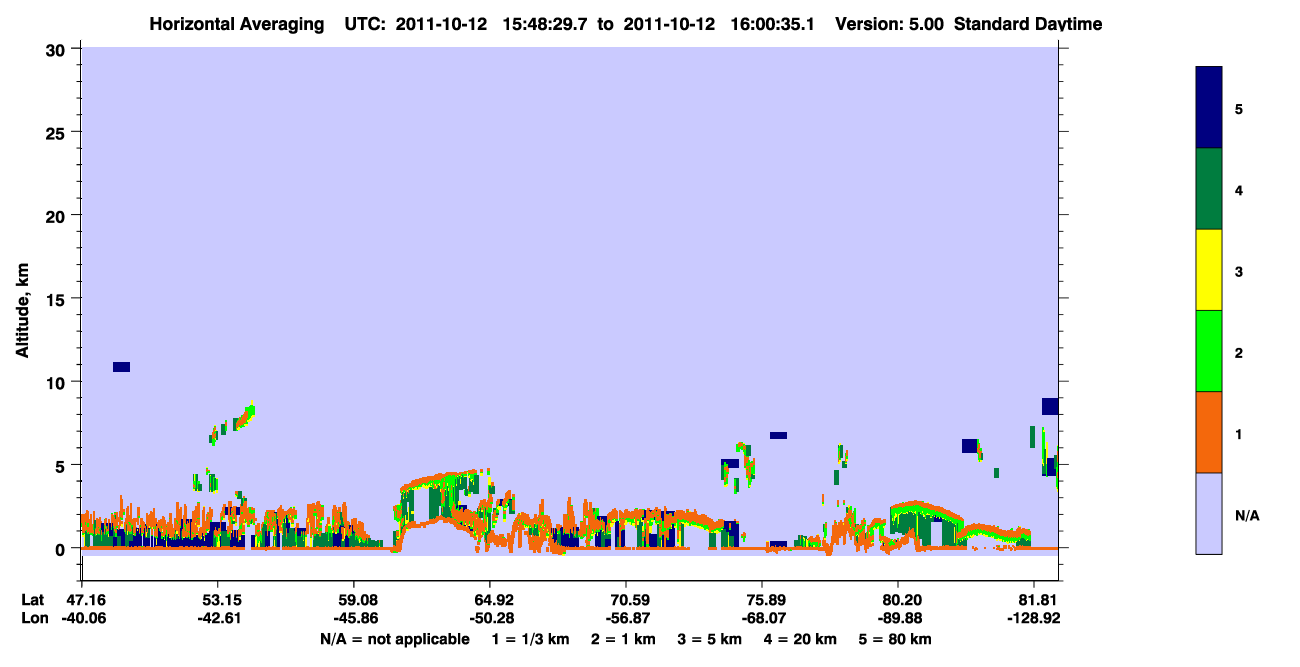Viewport: 1300px width, 667px height.
Task: Click the 'Lon' row label
Action: coord(34,618)
